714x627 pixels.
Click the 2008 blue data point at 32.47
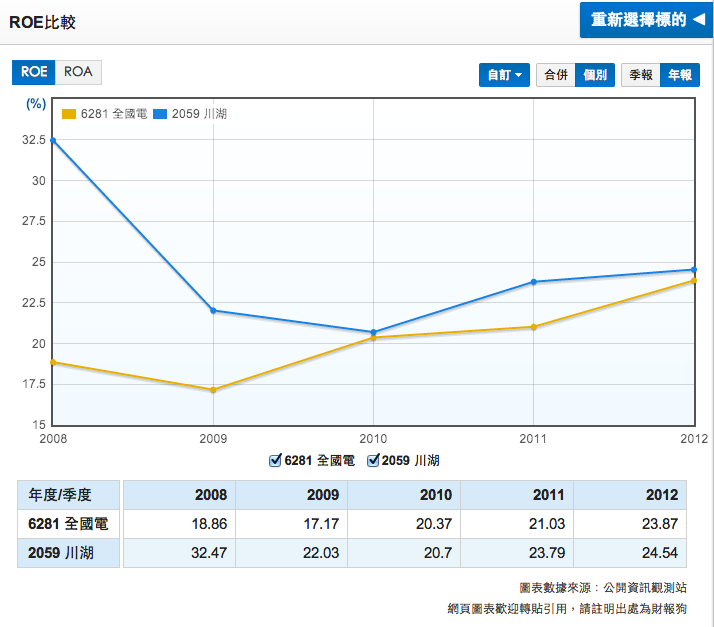click(53, 140)
